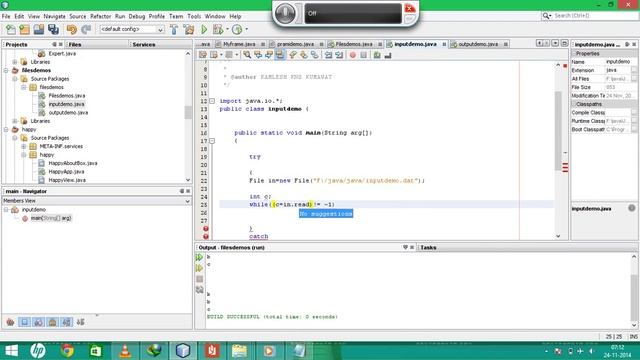Open the Source menu
The image size is (640, 360).
[x=78, y=16]
